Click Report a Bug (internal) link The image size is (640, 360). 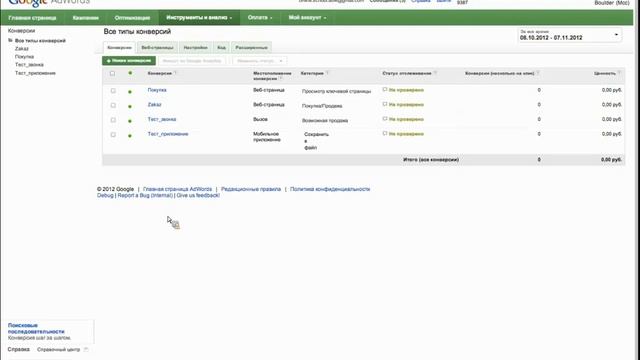pos(145,196)
